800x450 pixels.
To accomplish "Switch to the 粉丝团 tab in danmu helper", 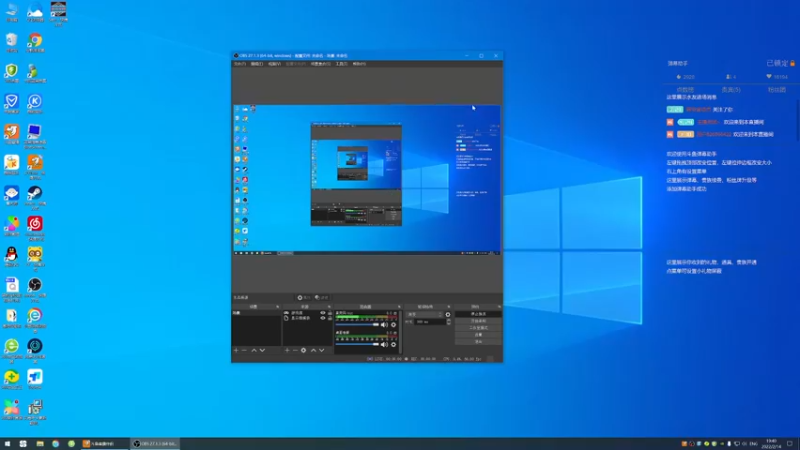I will point(777,90).
